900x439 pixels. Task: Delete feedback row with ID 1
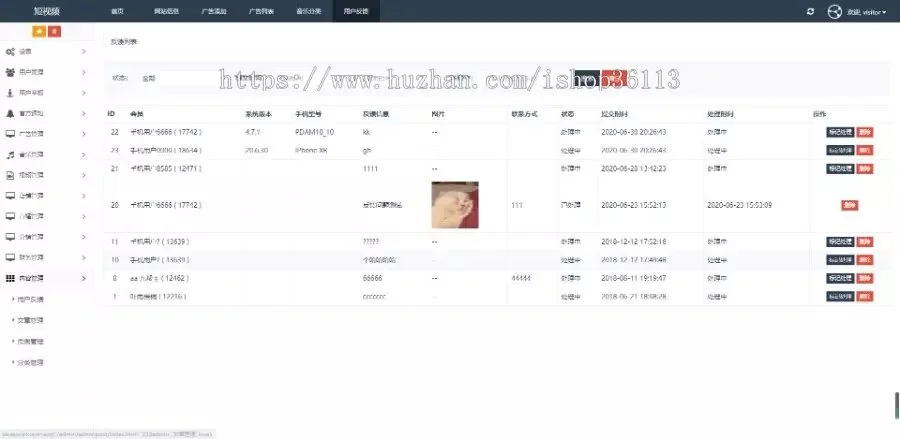[x=865, y=297]
